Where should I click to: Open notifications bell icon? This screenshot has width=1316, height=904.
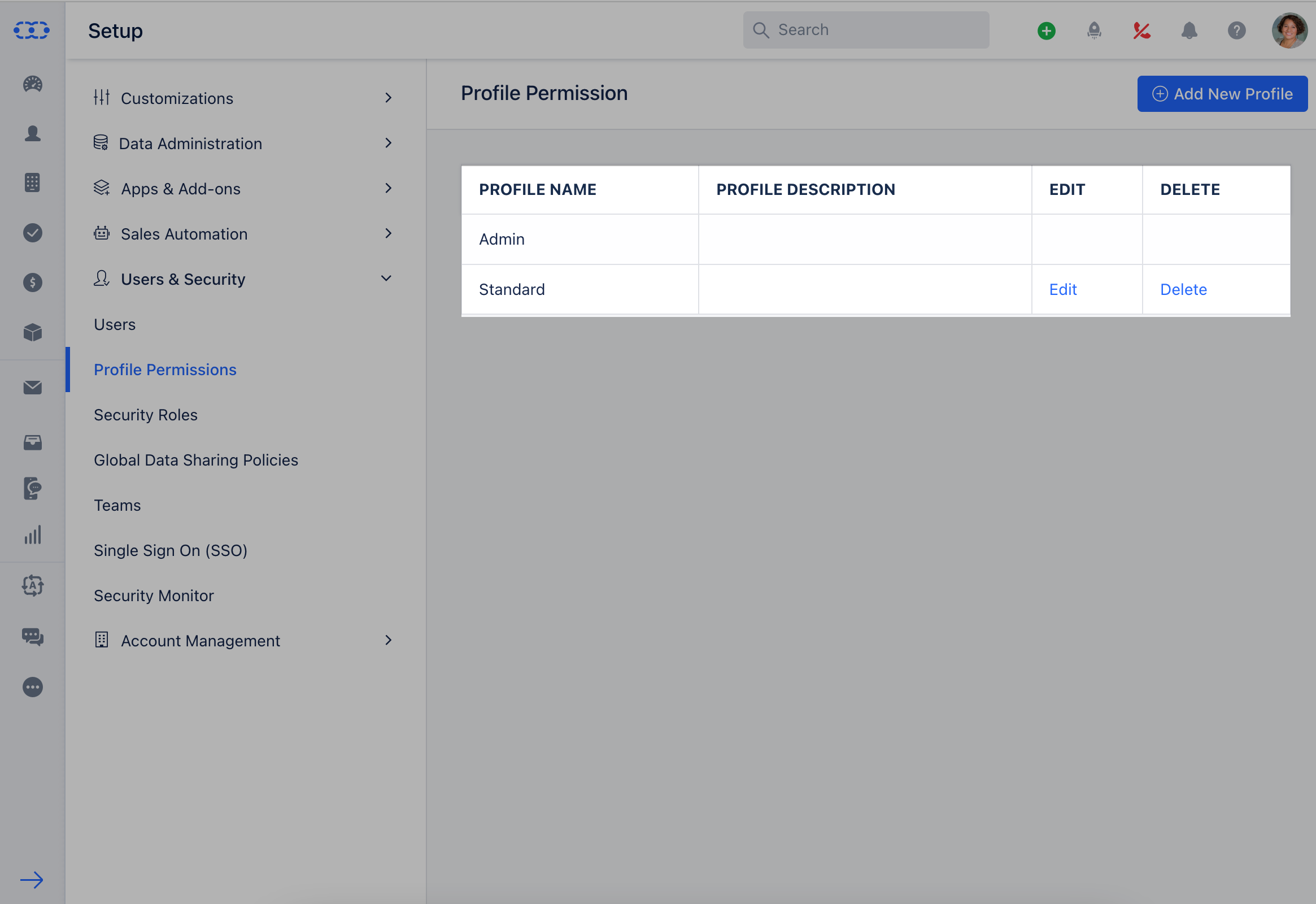tap(1189, 31)
